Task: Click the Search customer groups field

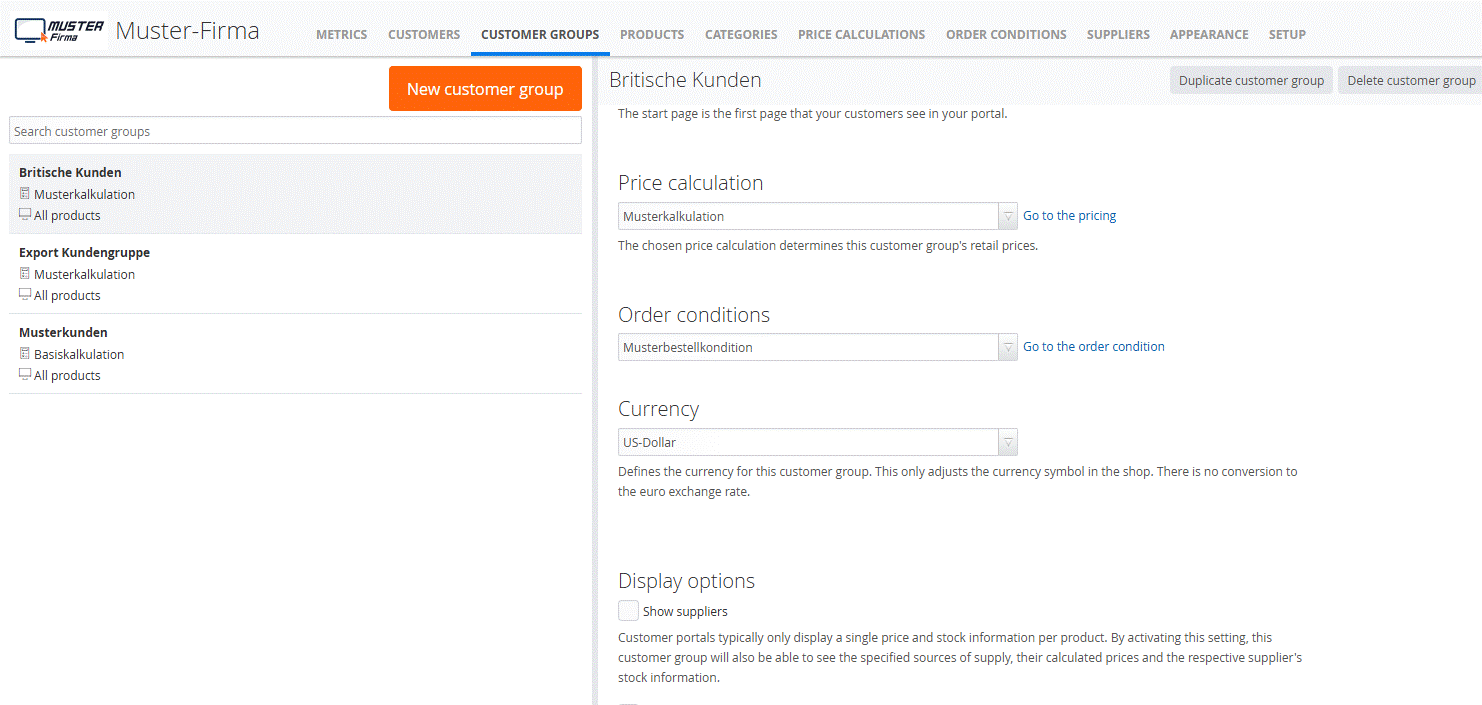Action: click(x=295, y=131)
